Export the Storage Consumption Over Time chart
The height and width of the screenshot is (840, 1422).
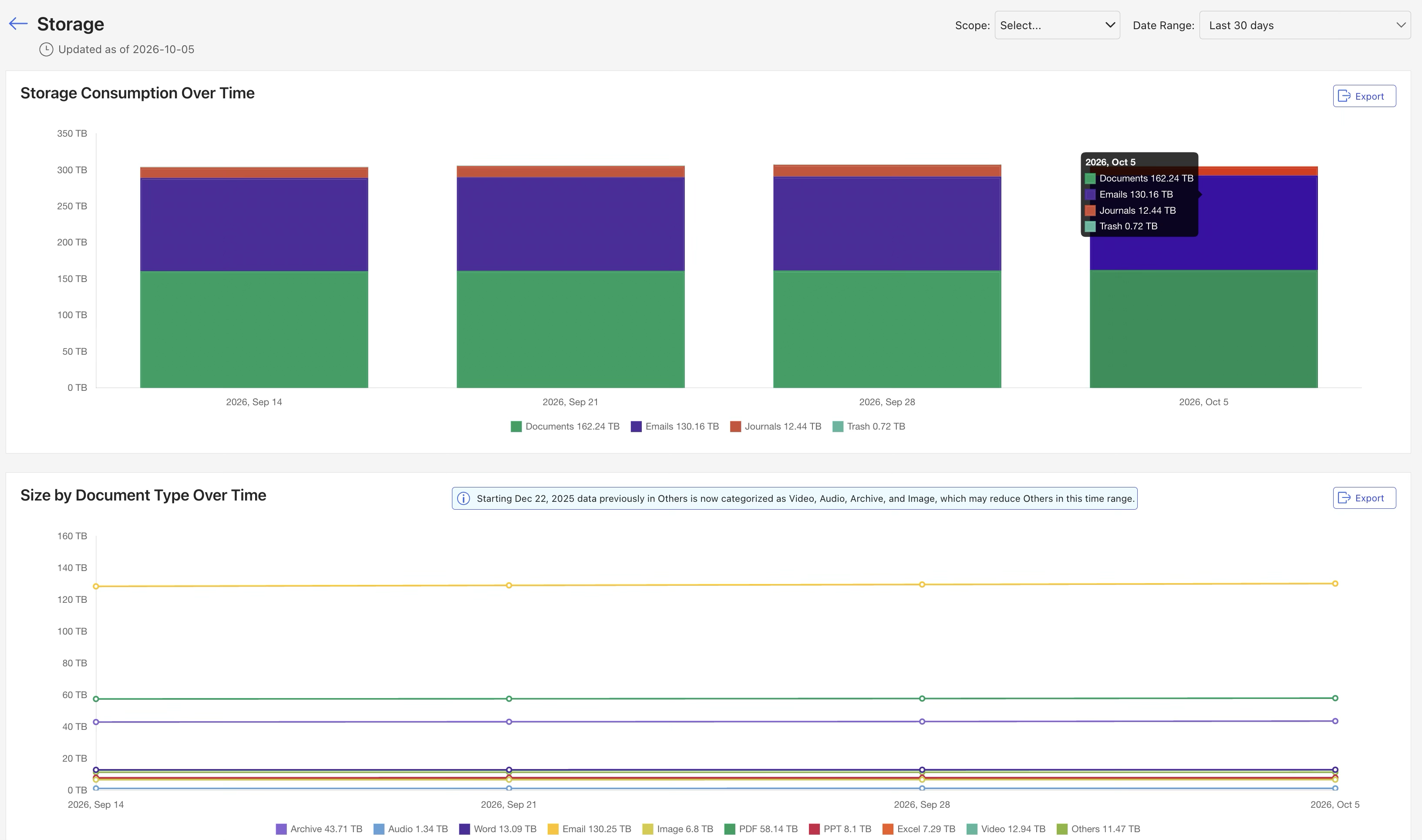point(1364,96)
